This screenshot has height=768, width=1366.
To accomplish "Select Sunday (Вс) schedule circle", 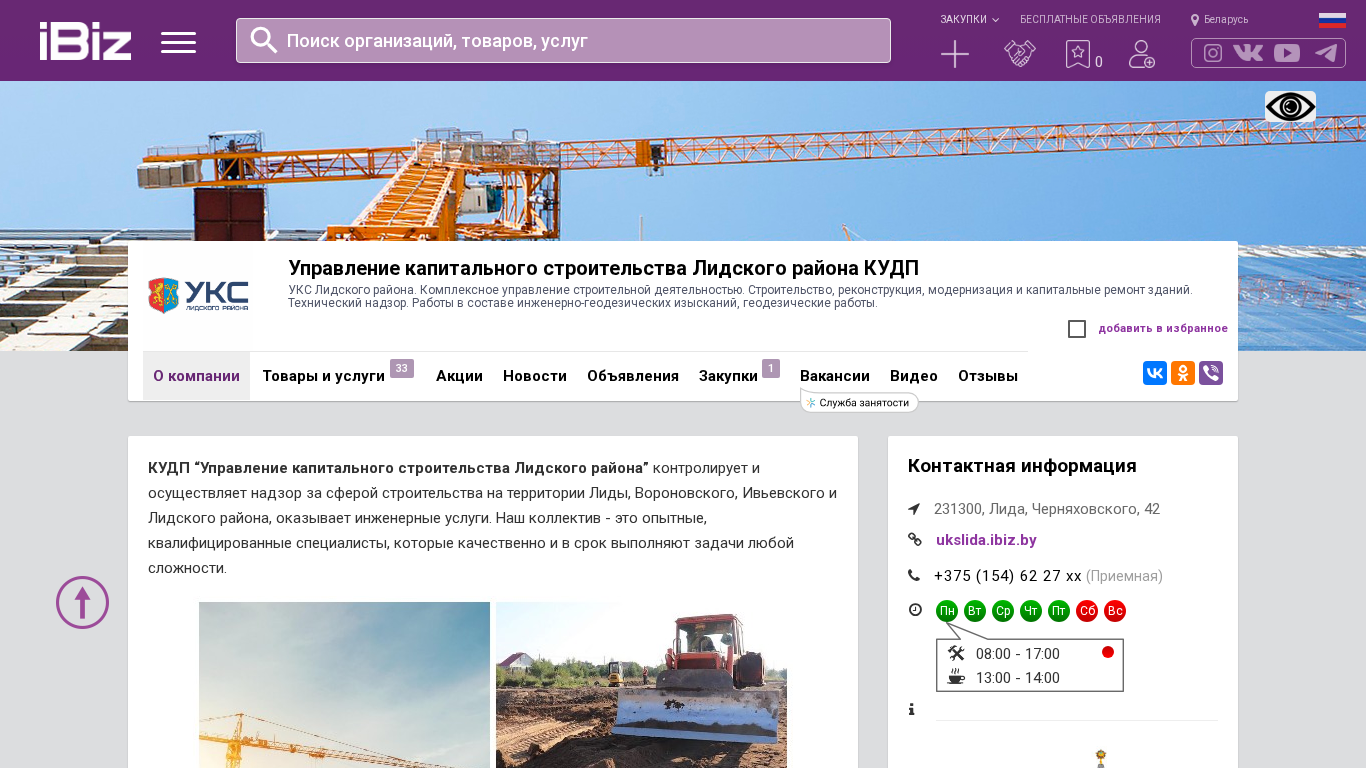I will coord(1115,611).
